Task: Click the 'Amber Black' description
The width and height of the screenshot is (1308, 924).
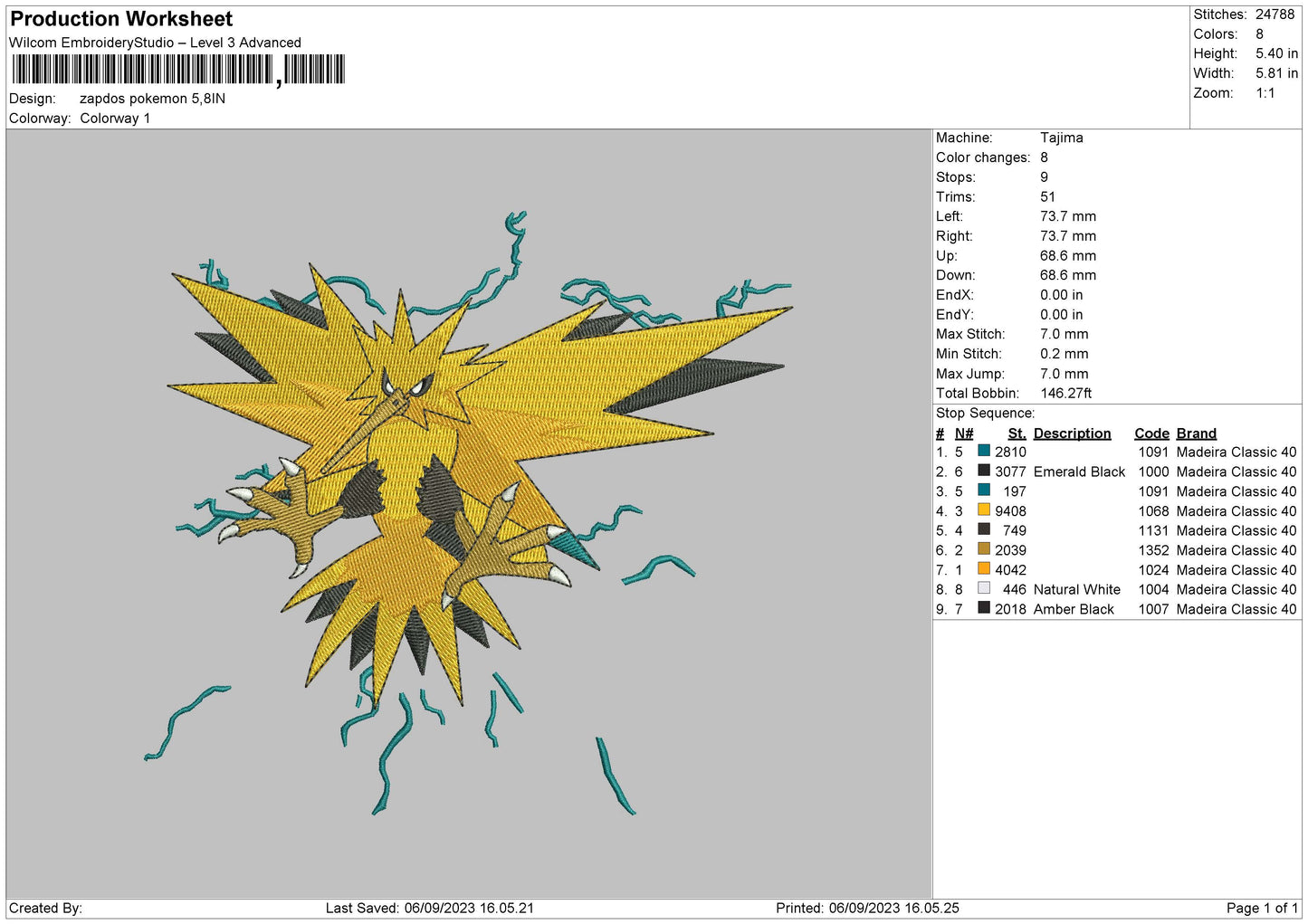Action: [x=1074, y=609]
